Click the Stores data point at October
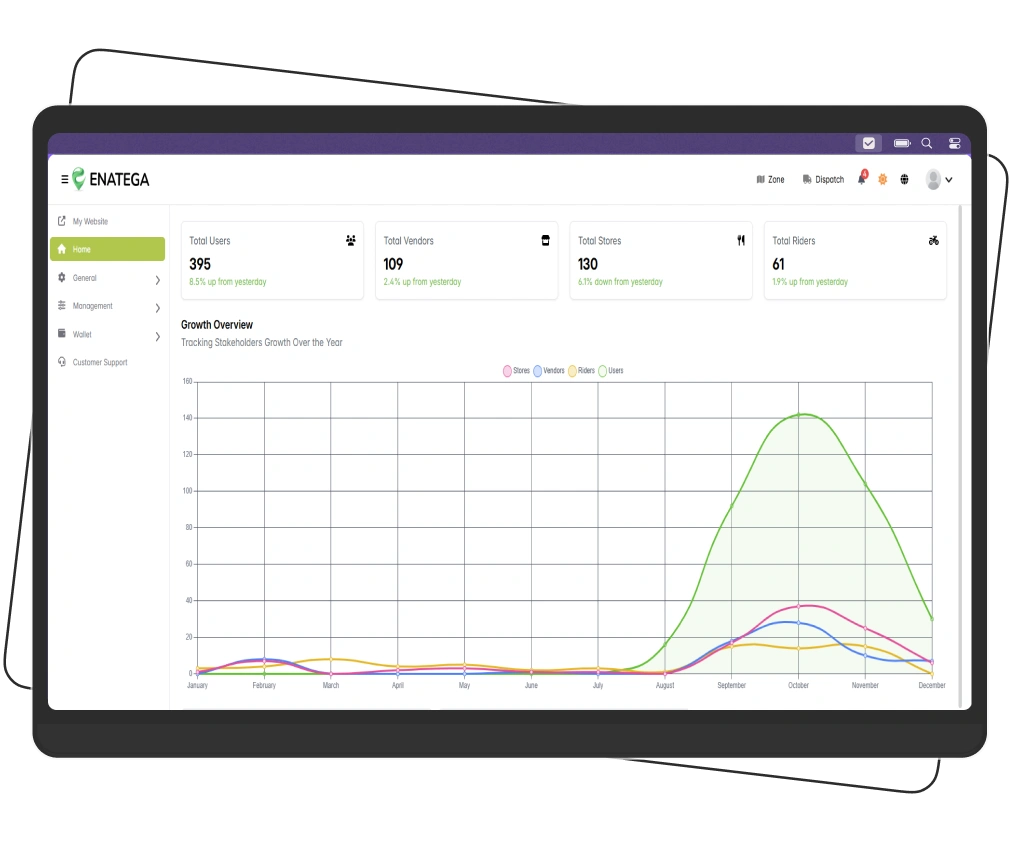The height and width of the screenshot is (844, 1012). tap(798, 606)
